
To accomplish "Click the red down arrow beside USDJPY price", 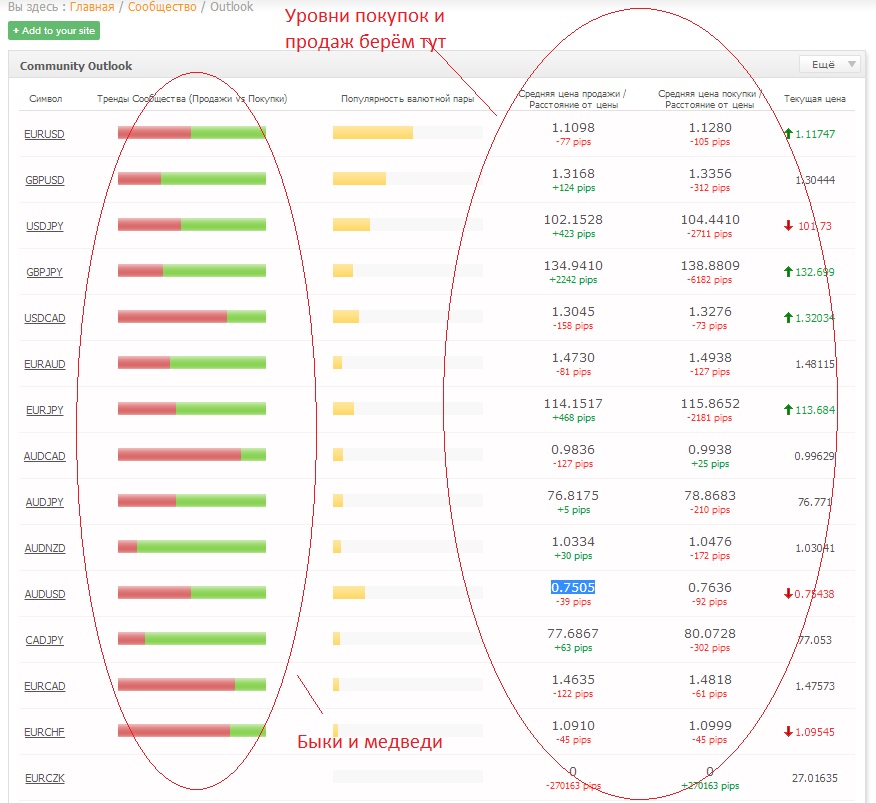I will [788, 226].
